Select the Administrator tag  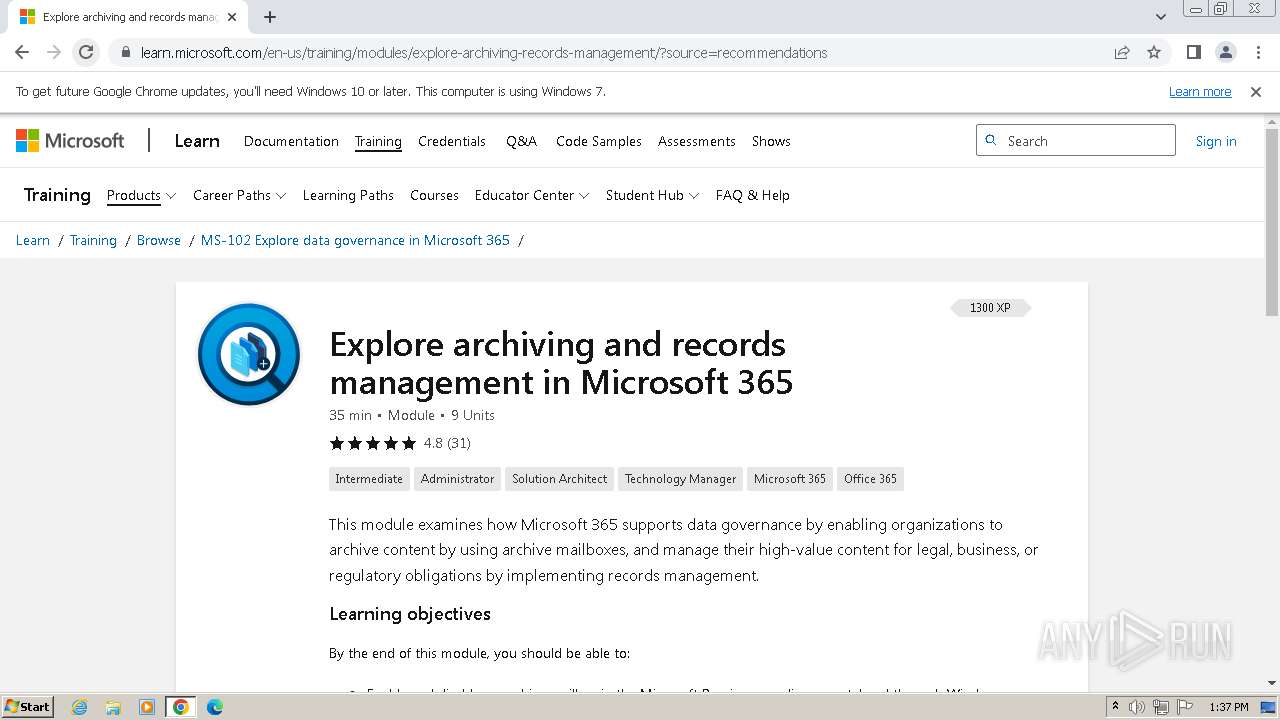457,479
